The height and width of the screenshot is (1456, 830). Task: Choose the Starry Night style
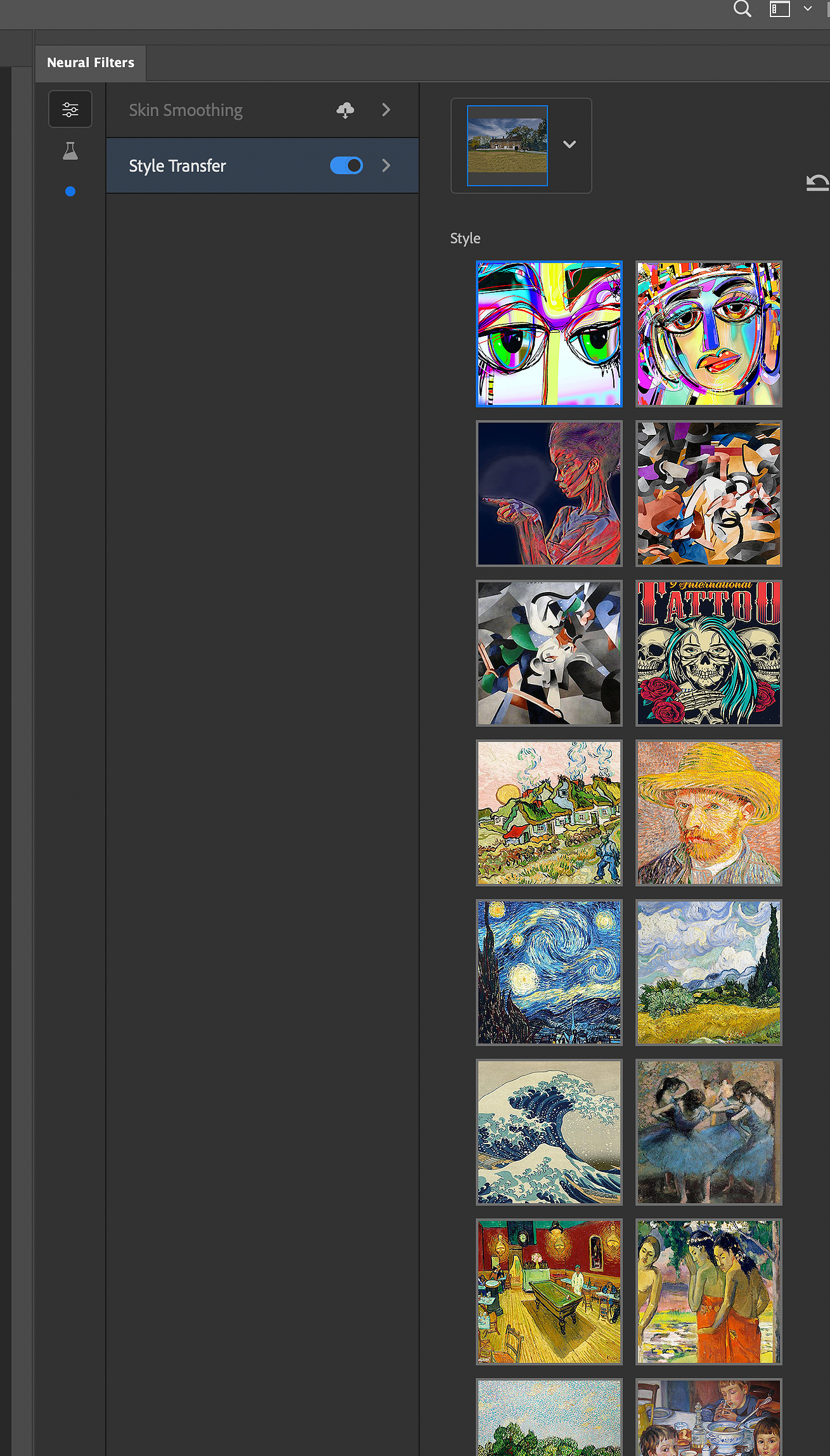549,972
